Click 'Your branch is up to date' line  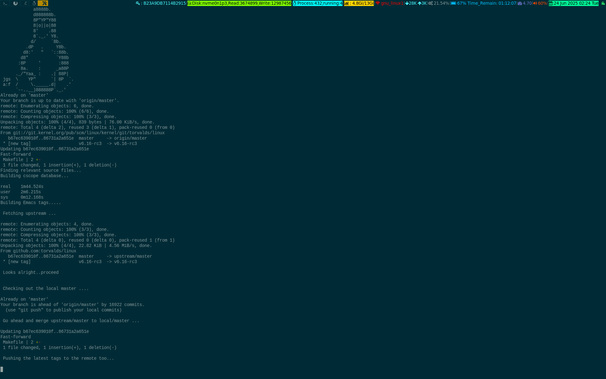click(60, 101)
